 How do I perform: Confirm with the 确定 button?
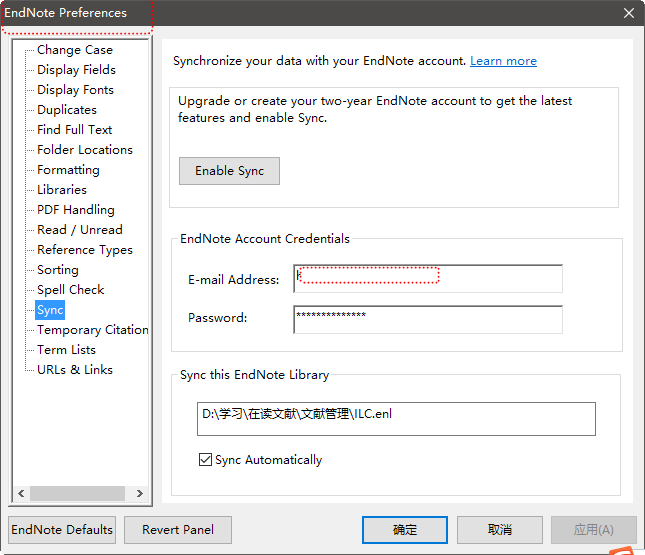(405, 529)
